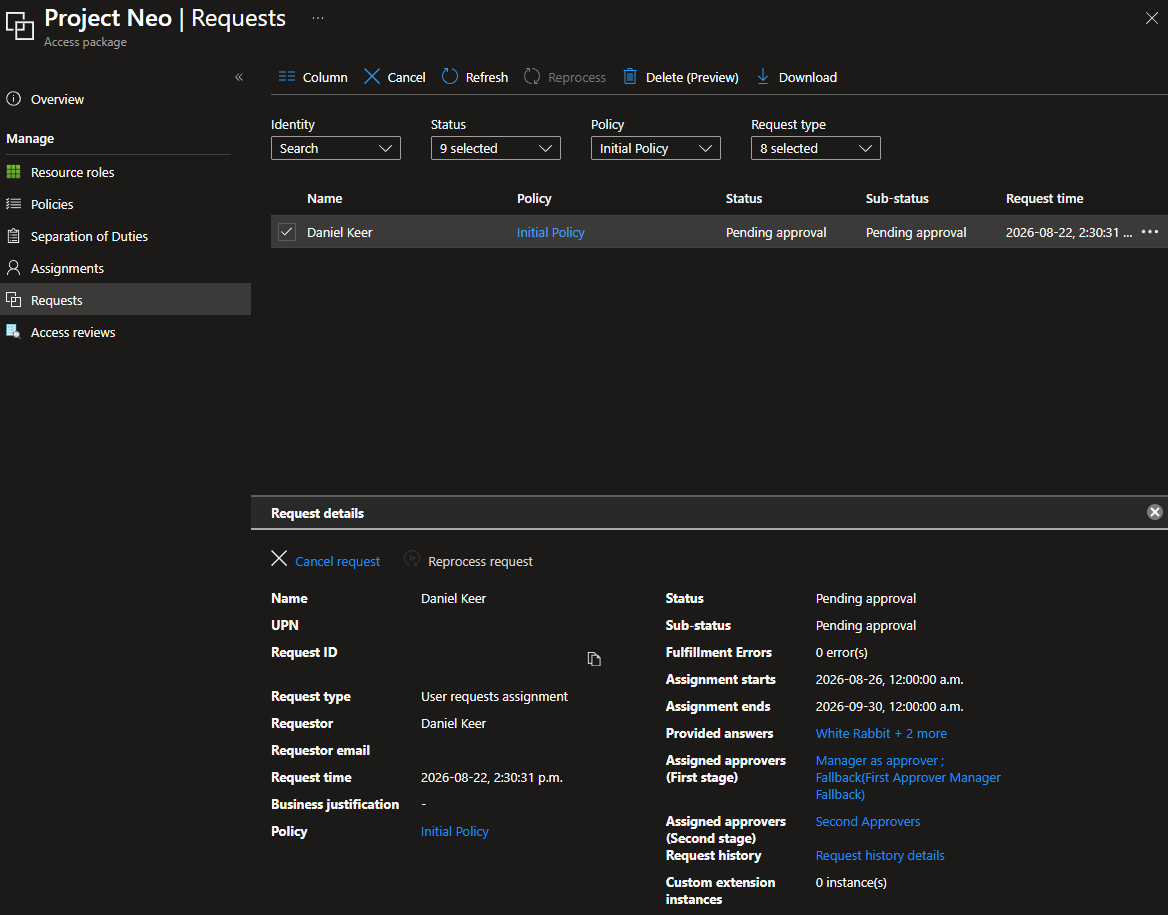Download the requests list
The height and width of the screenshot is (915, 1168).
coord(797,77)
